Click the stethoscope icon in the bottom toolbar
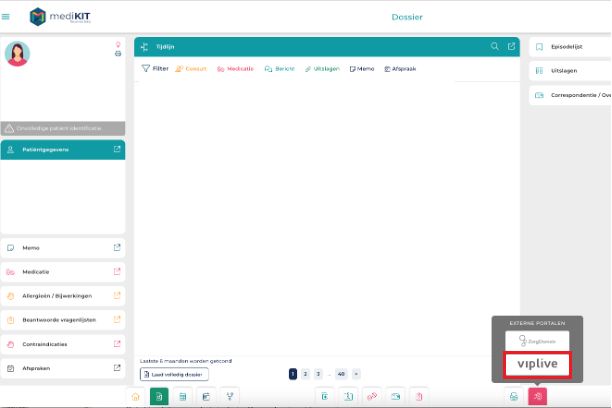 click(230, 397)
